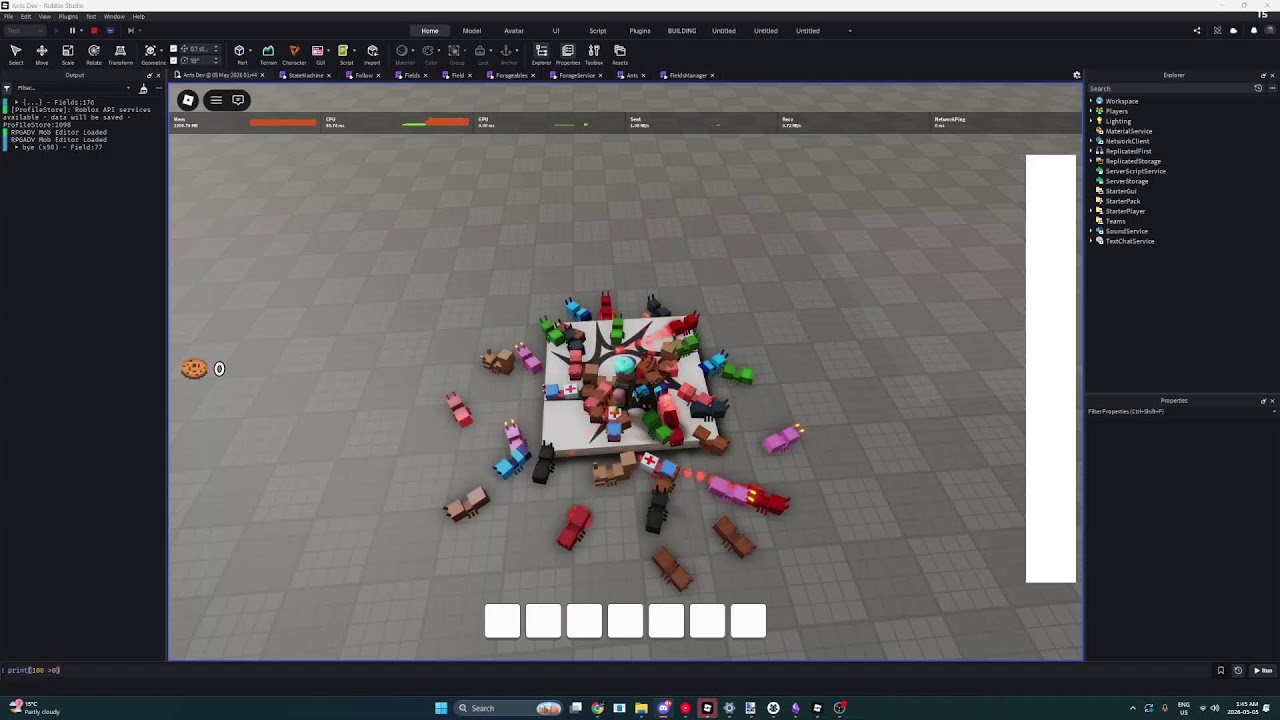Select ServerScriptService in Explorer

(1135, 171)
